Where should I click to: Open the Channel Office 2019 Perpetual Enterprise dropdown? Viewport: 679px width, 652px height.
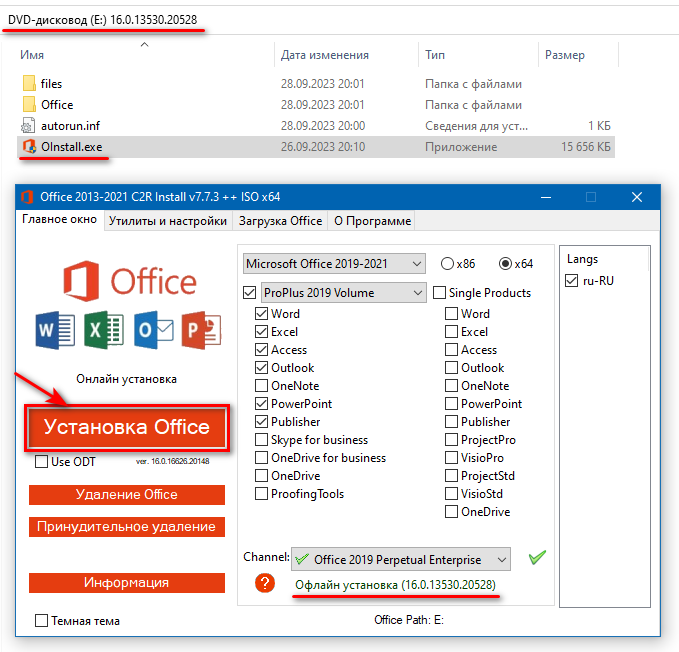tap(401, 559)
